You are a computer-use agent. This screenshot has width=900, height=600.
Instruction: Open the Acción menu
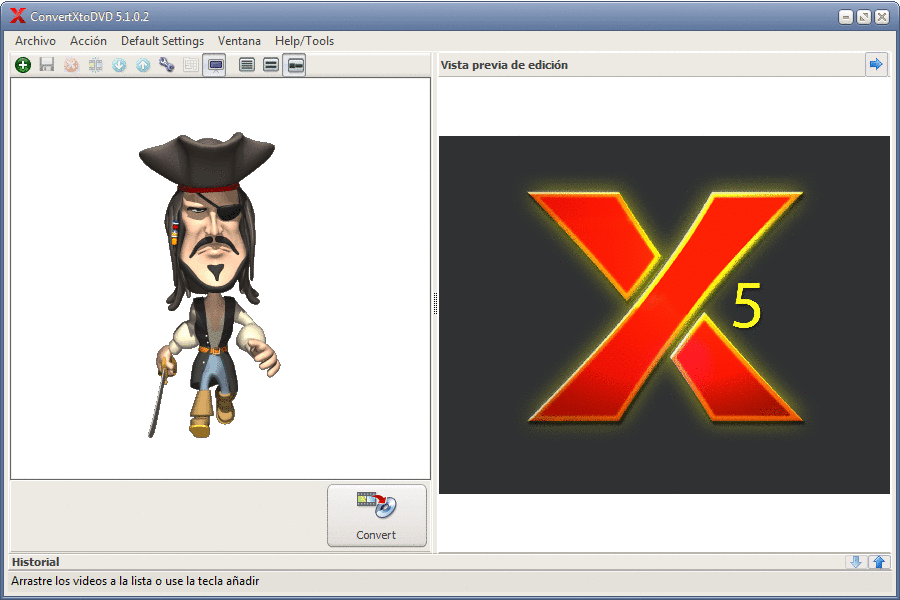pos(88,41)
